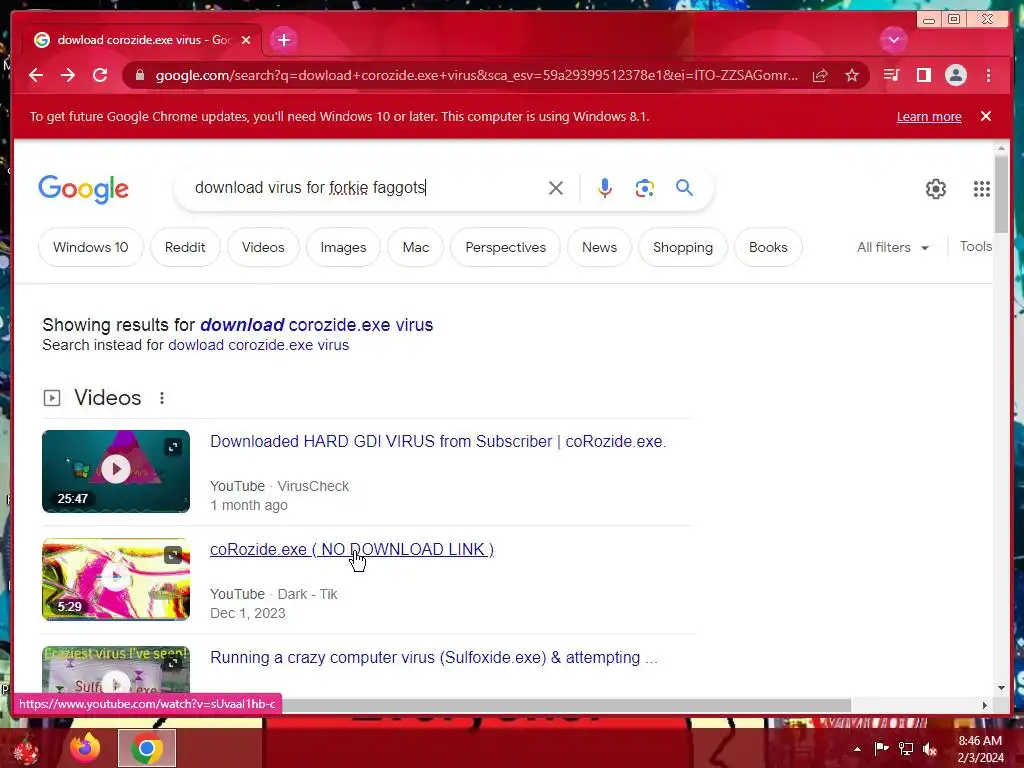View site info via the lock icon
The image size is (1024, 768).
pos(139,75)
